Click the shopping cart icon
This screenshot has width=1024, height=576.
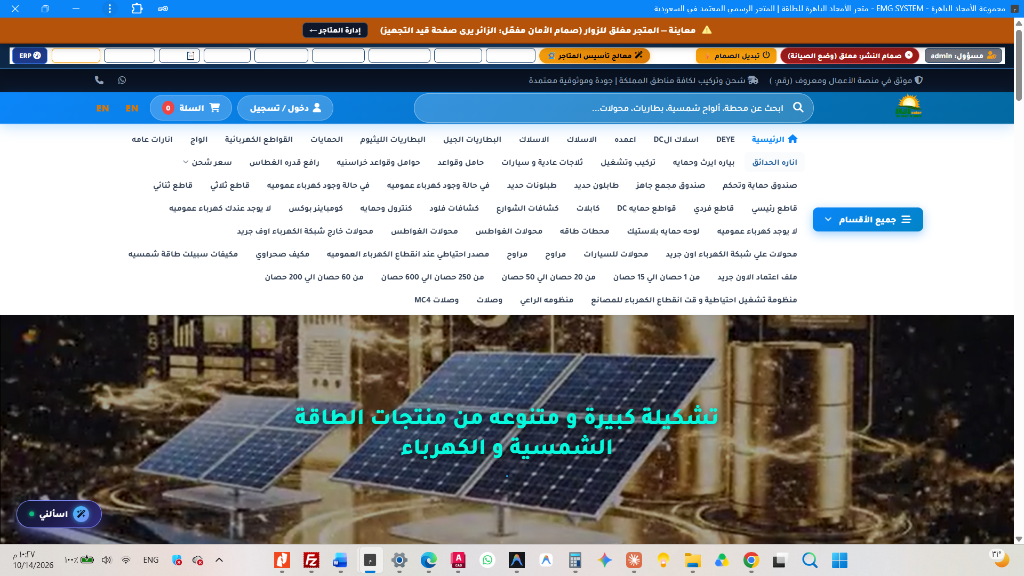click(214, 108)
